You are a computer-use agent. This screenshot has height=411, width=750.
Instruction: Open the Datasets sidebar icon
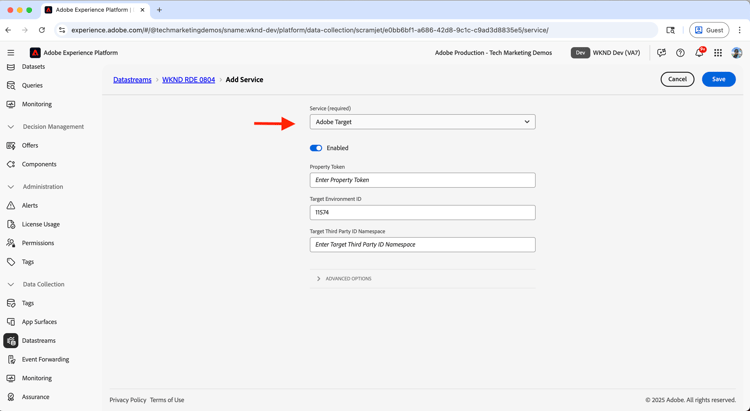click(11, 67)
